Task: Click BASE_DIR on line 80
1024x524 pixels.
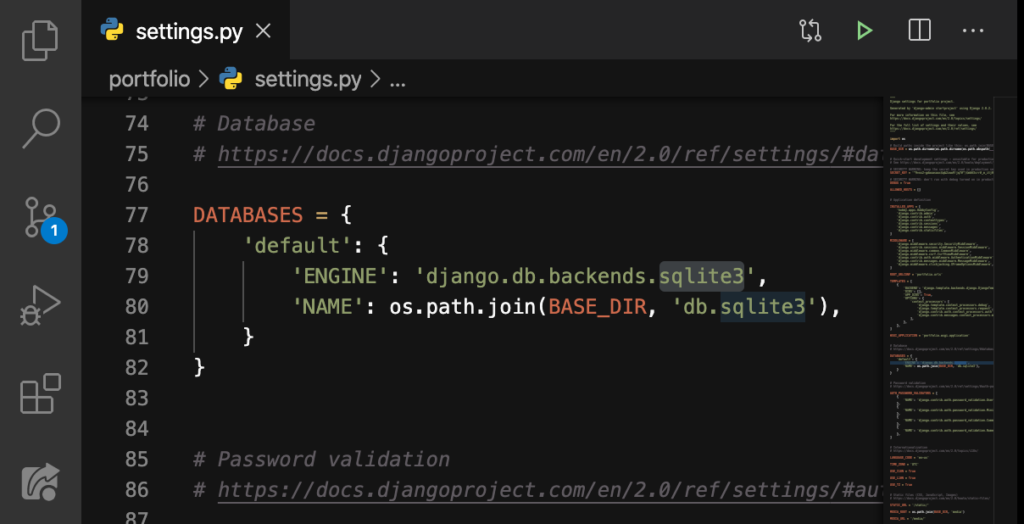Action: 597,307
